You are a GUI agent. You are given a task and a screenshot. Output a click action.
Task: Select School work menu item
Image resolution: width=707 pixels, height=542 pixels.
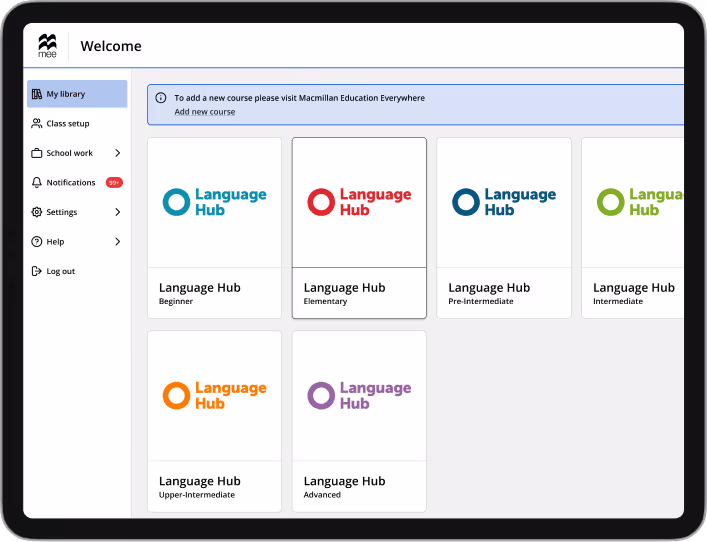point(77,153)
